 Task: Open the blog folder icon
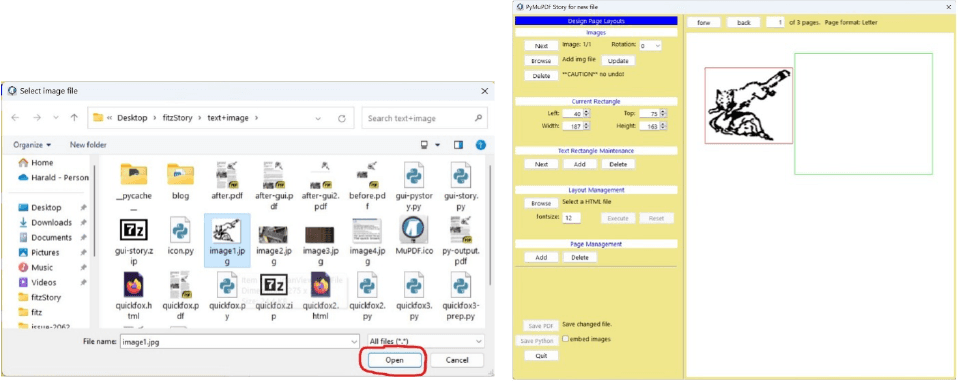click(x=180, y=175)
